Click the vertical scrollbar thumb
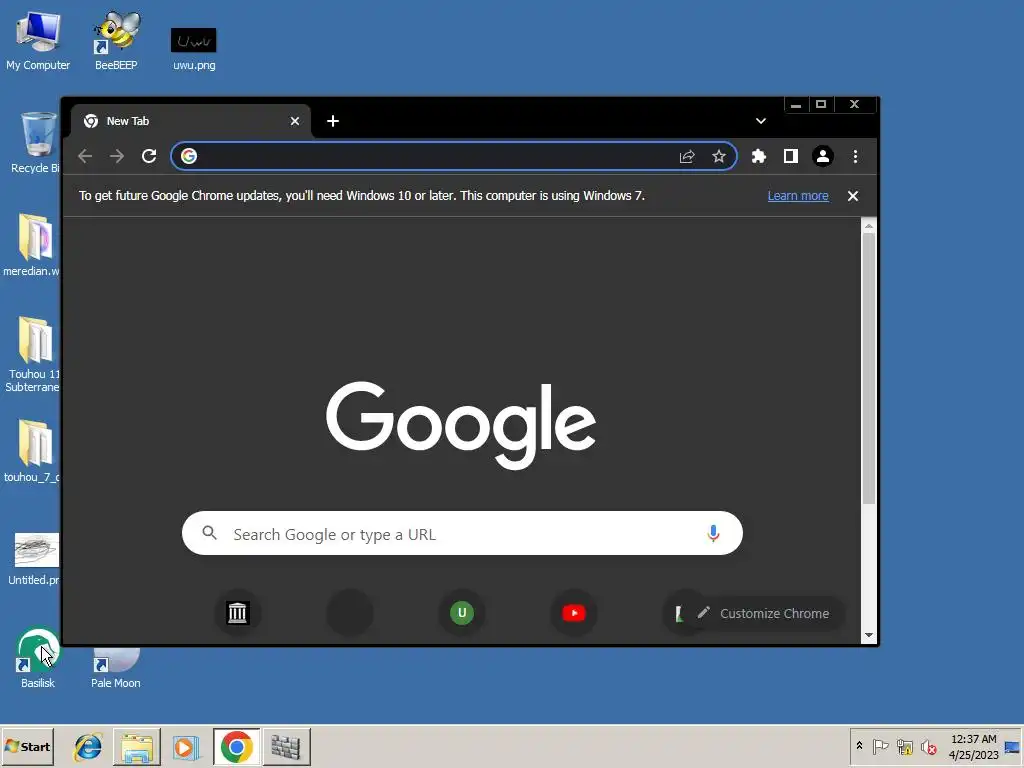The height and width of the screenshot is (768, 1024). pyautogui.click(x=869, y=368)
